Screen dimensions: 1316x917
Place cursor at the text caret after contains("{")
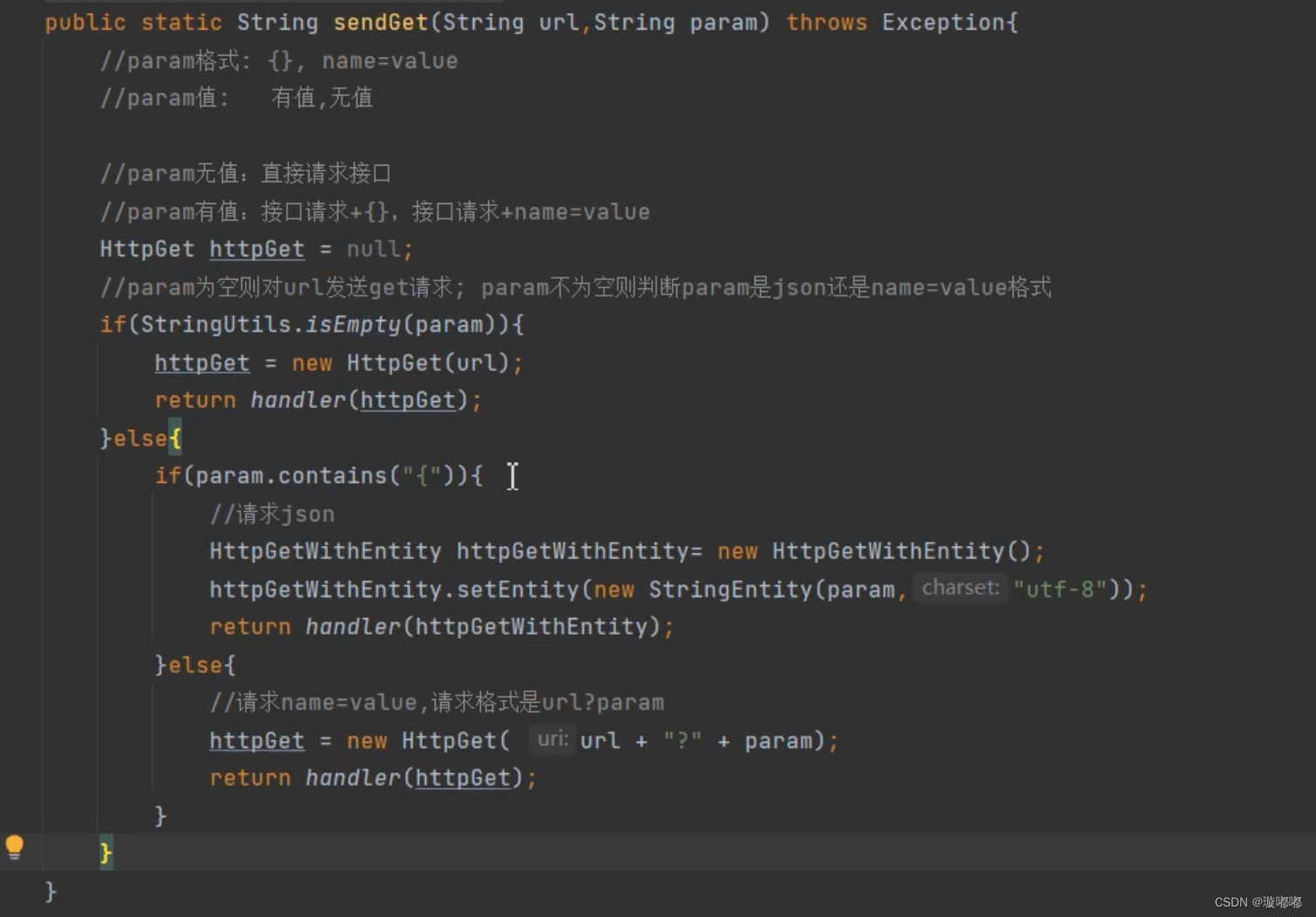click(x=512, y=475)
